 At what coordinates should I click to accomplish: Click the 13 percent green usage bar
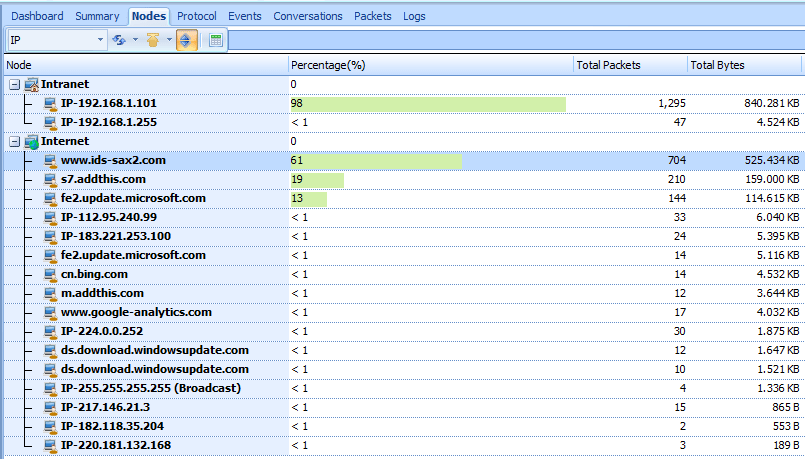309,199
